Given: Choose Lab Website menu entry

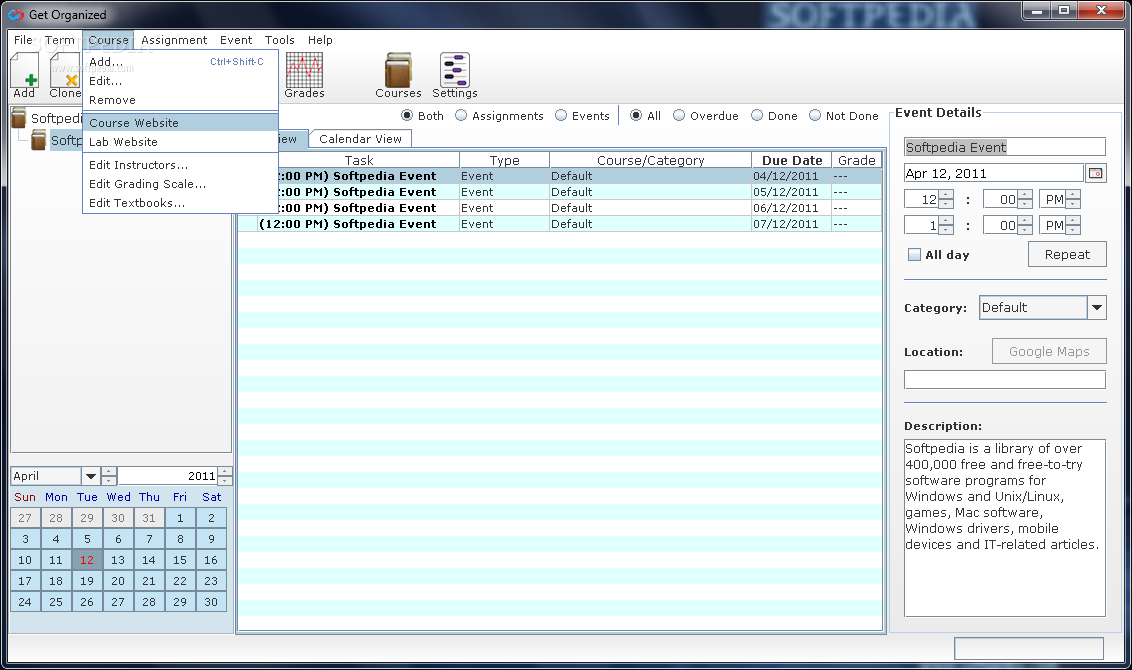Looking at the screenshot, I should (x=180, y=142).
